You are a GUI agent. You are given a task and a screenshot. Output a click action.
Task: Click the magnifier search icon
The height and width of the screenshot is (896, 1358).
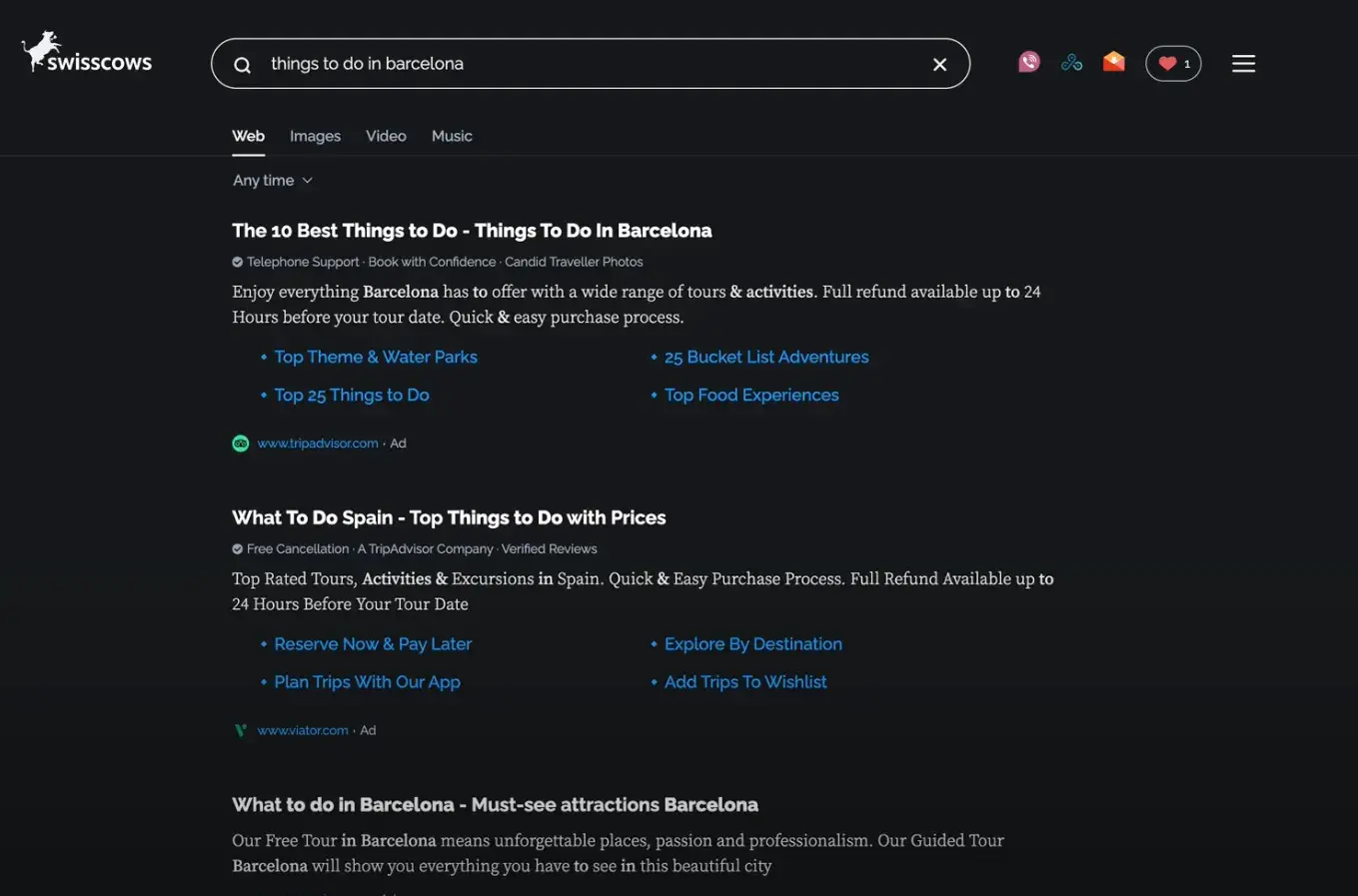click(242, 65)
